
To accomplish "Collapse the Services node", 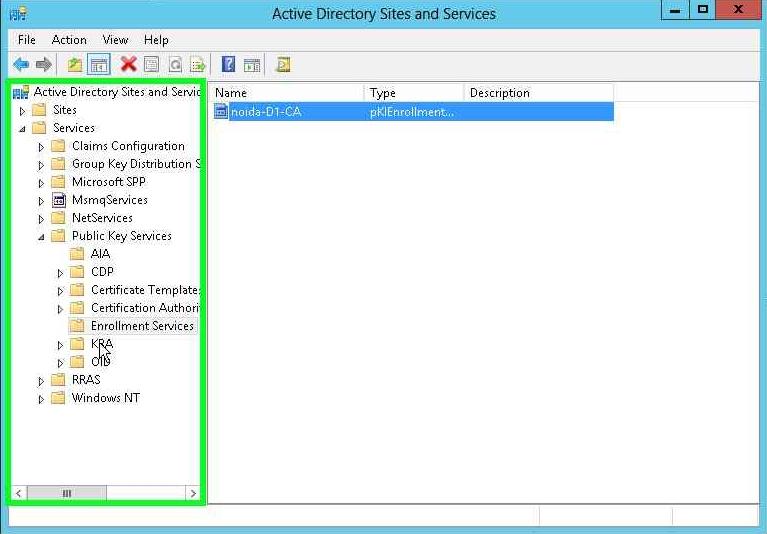I will click(x=23, y=129).
